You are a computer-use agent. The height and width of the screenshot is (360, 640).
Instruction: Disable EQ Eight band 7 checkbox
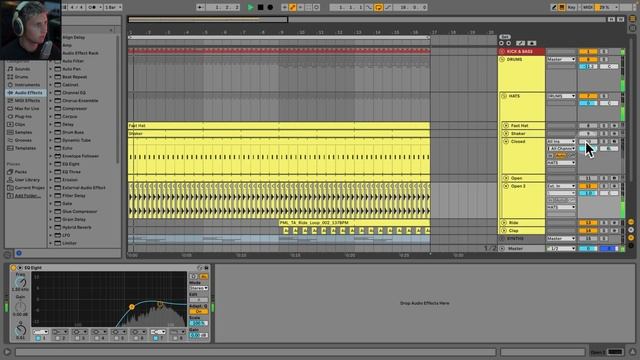point(156,338)
